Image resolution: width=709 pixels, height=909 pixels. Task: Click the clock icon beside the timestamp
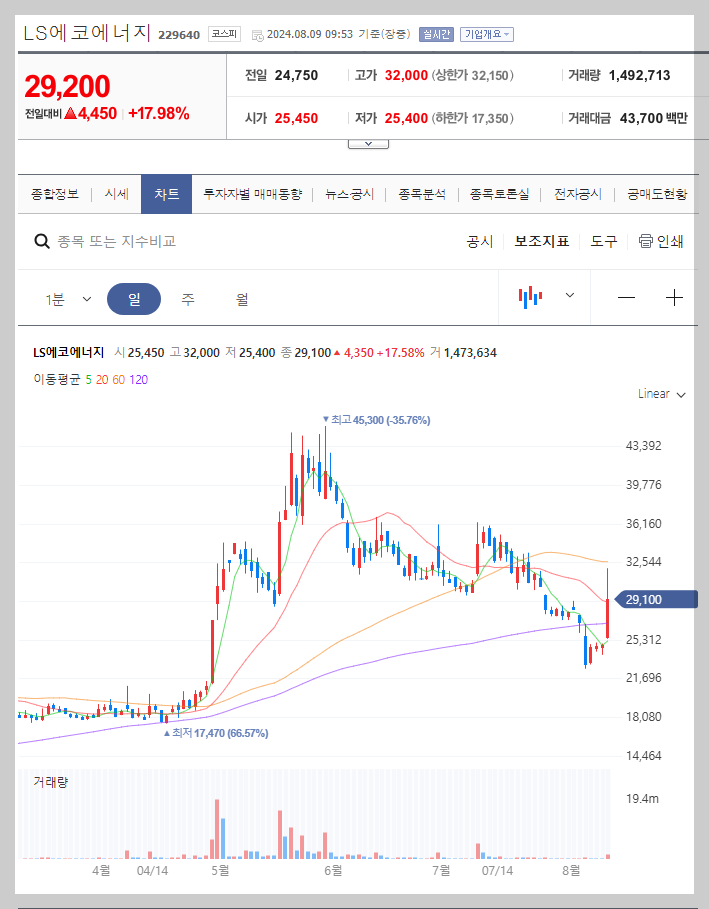(258, 35)
